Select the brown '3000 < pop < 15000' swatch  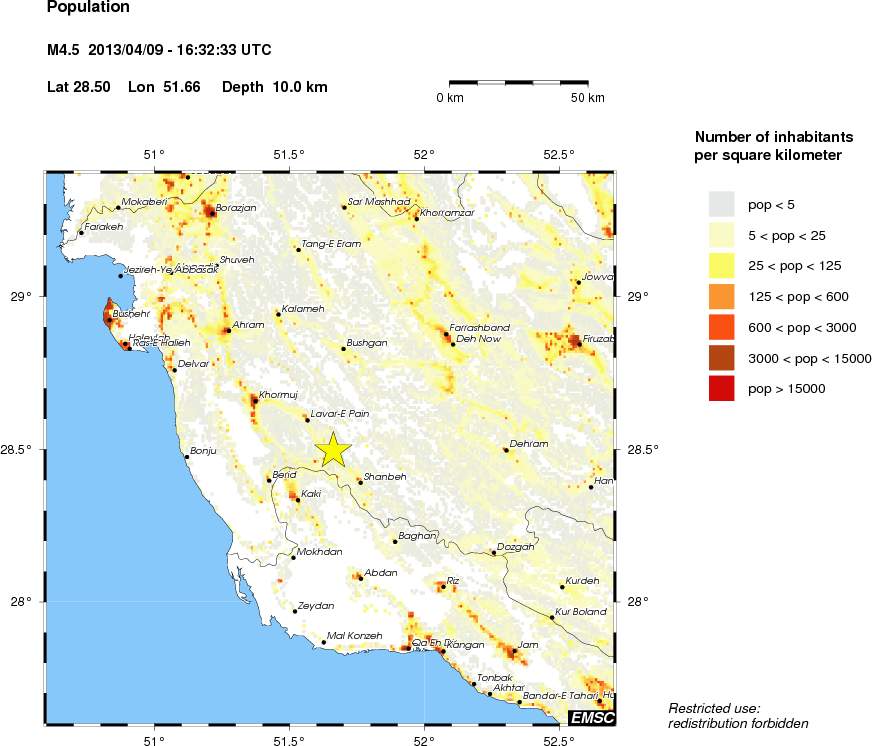[x=721, y=358]
